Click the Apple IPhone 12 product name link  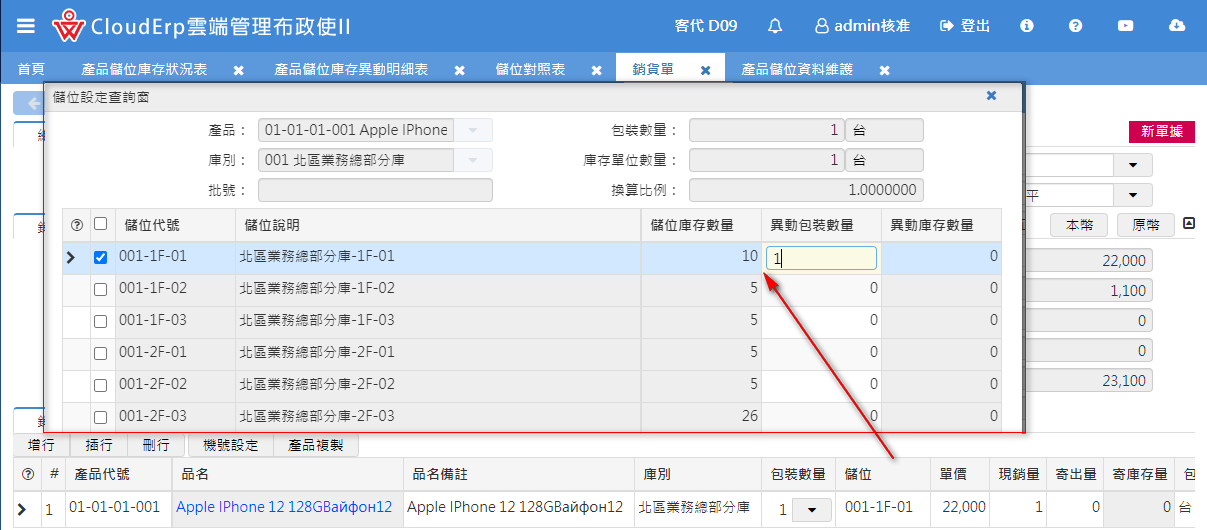tap(284, 508)
